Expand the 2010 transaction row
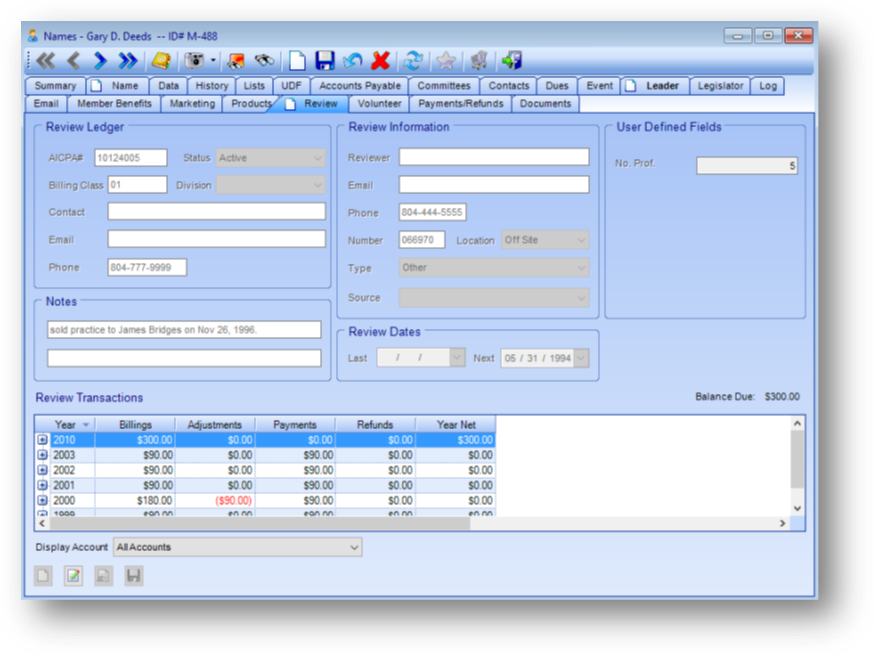This screenshot has width=874, height=654. 42,440
